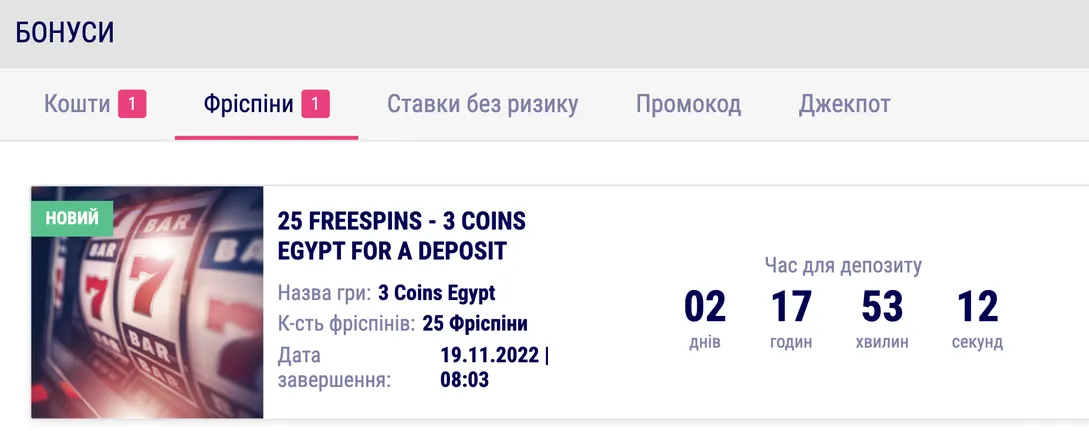
Task: Click the 25 Фріспіни quantity value
Action: click(475, 323)
